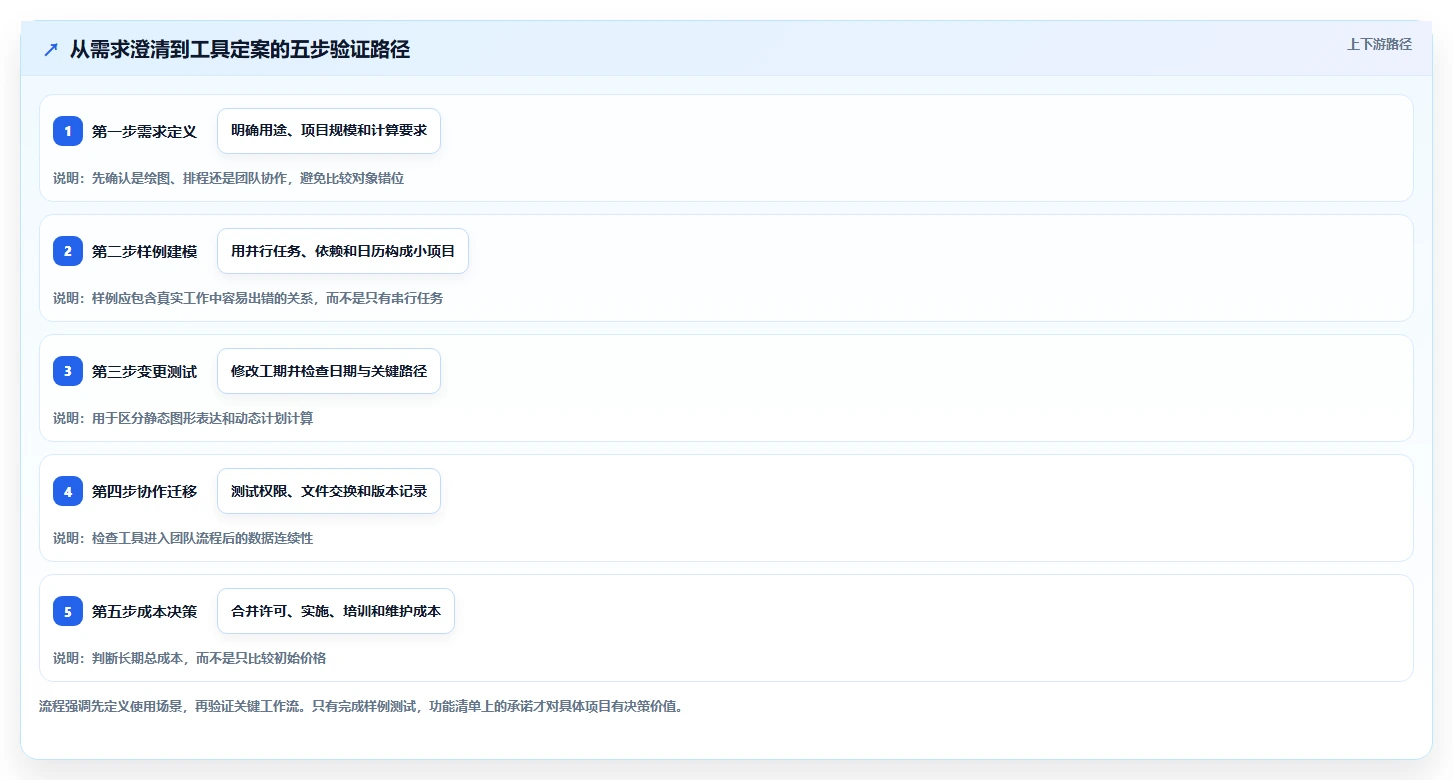Click step number badge 5
1453x780 pixels.
[x=68, y=611]
